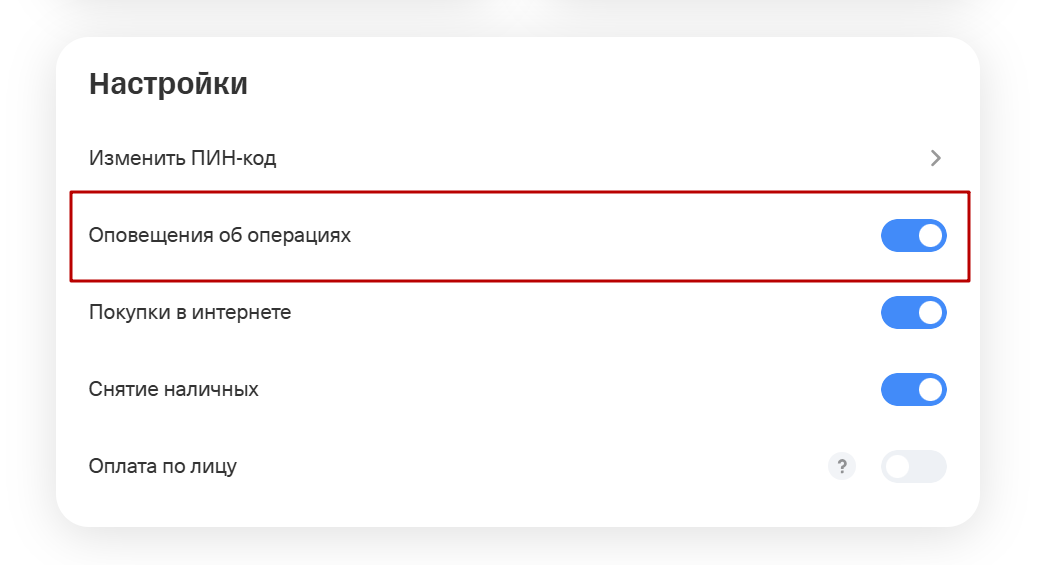Click the Настройки heading
The image size is (1038, 565).
168,85
